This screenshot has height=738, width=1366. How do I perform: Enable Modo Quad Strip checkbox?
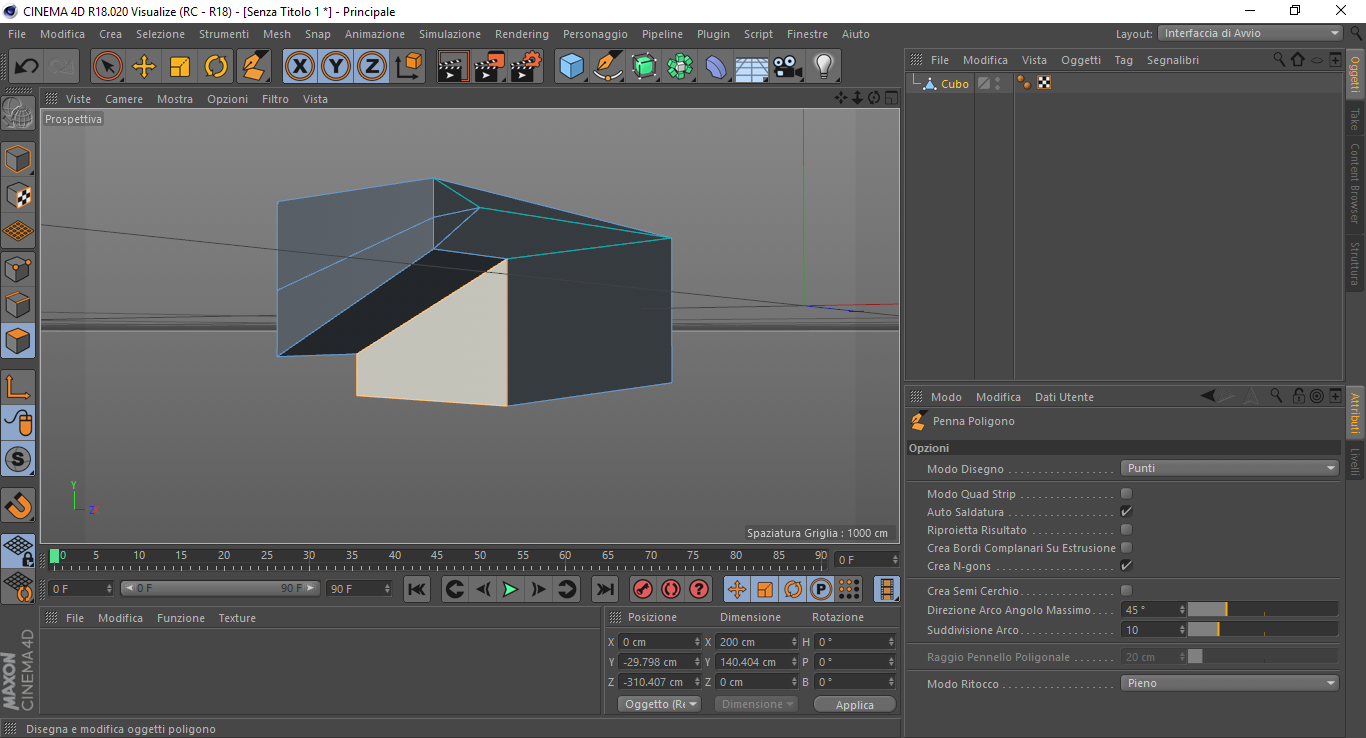coord(1127,494)
